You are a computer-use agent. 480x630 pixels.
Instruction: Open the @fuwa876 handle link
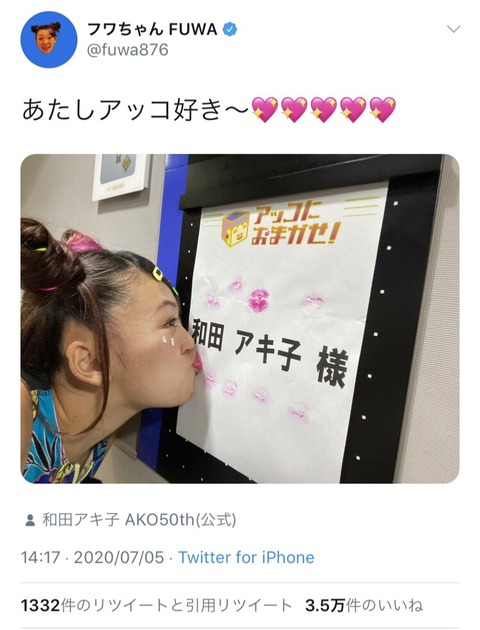127,51
